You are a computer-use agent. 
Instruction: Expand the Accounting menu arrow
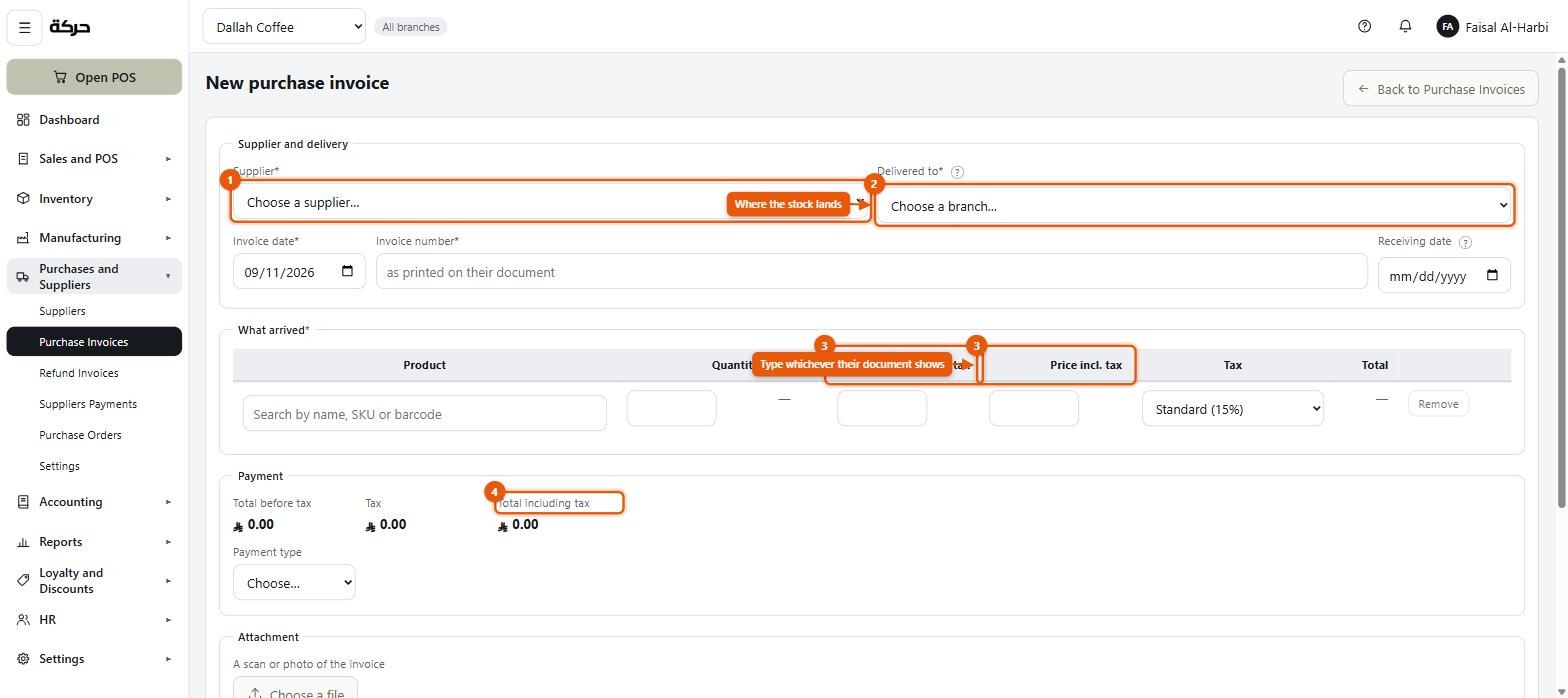(x=168, y=502)
